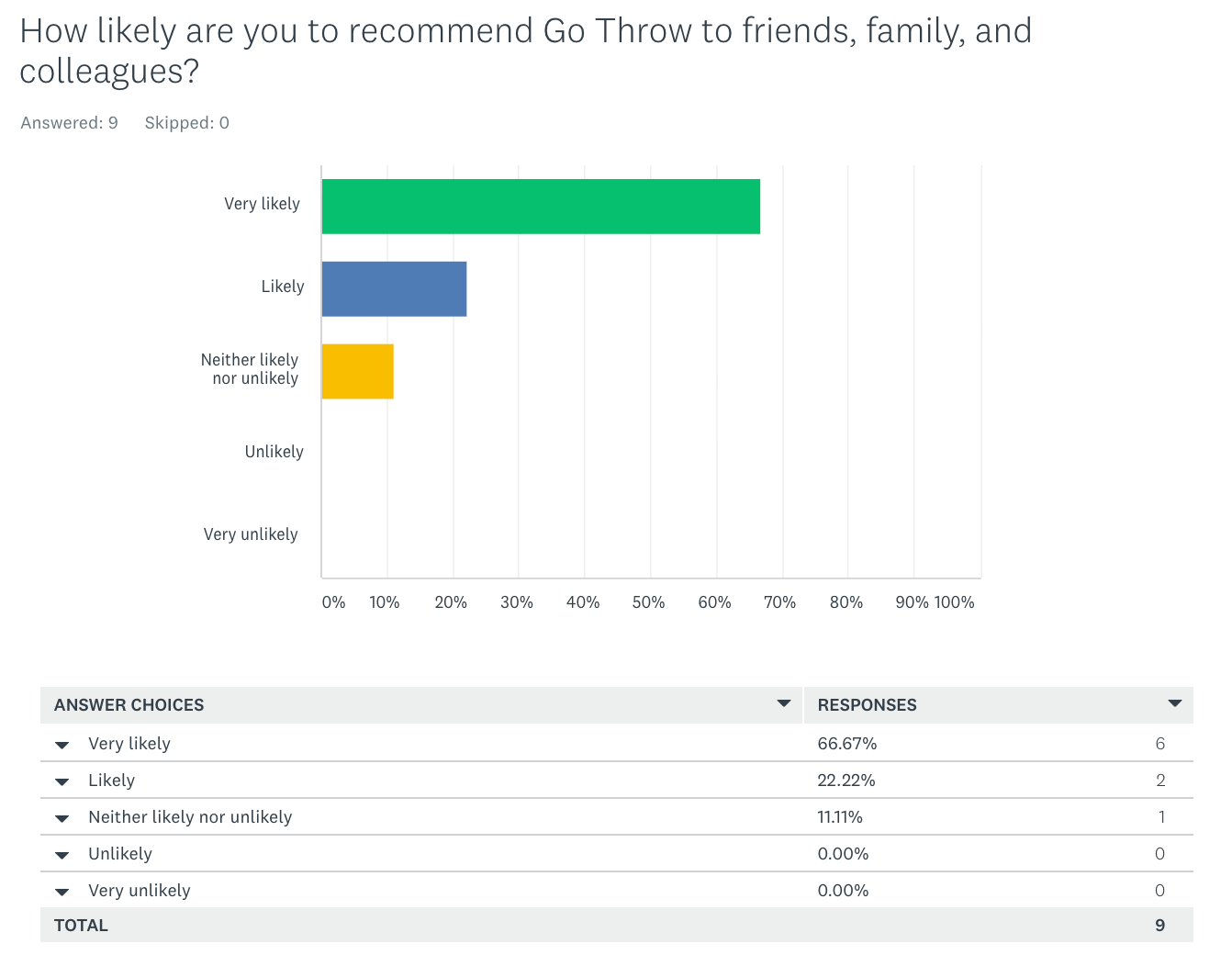Expand the Unlikely row caret
The width and height of the screenshot is (1232, 955).
pyautogui.click(x=62, y=856)
